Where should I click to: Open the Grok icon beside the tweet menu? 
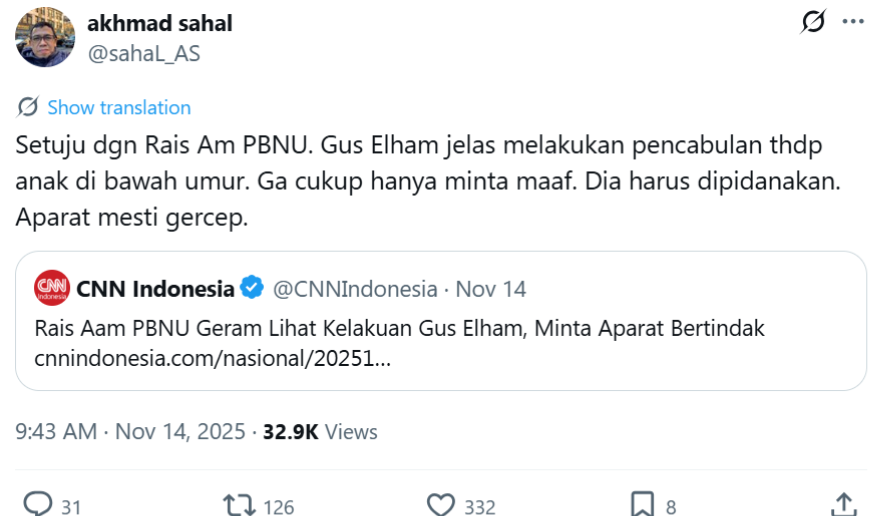[814, 22]
